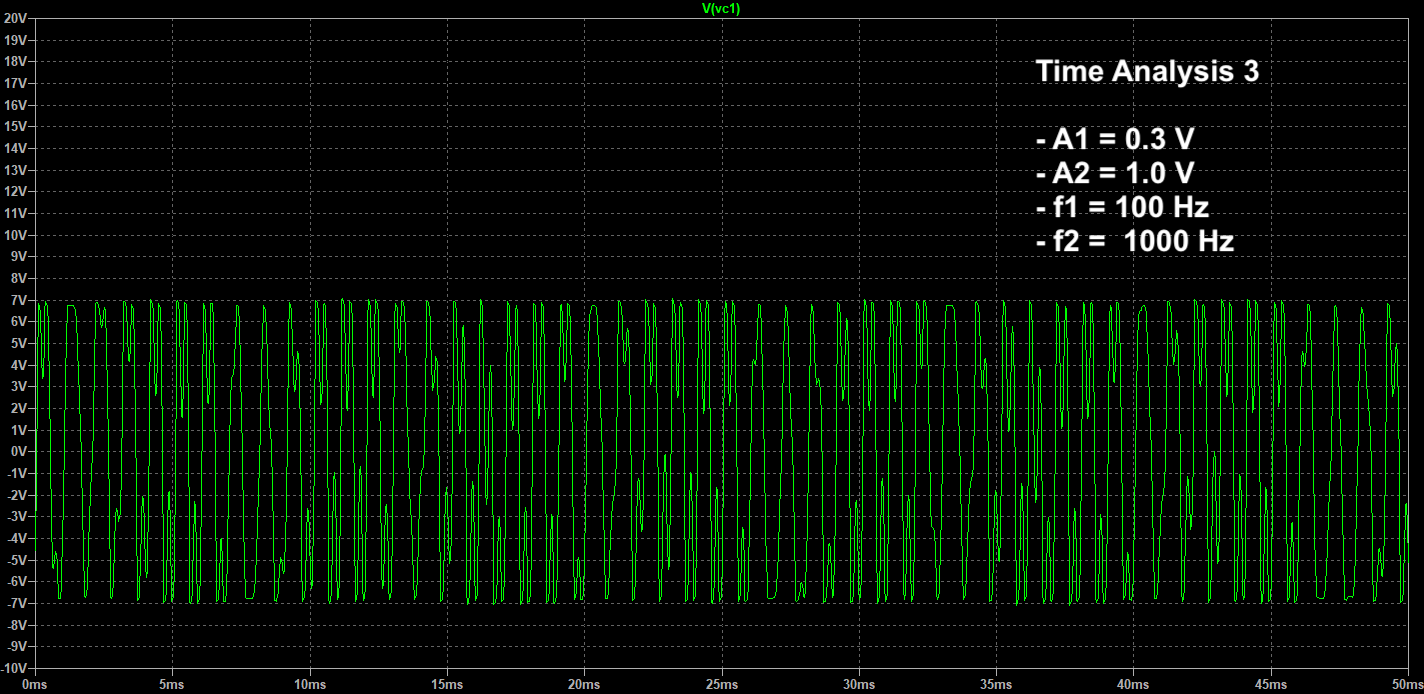Viewport: 1424px width, 694px height.
Task: Select the V(vc1) trace label
Action: click(x=722, y=9)
